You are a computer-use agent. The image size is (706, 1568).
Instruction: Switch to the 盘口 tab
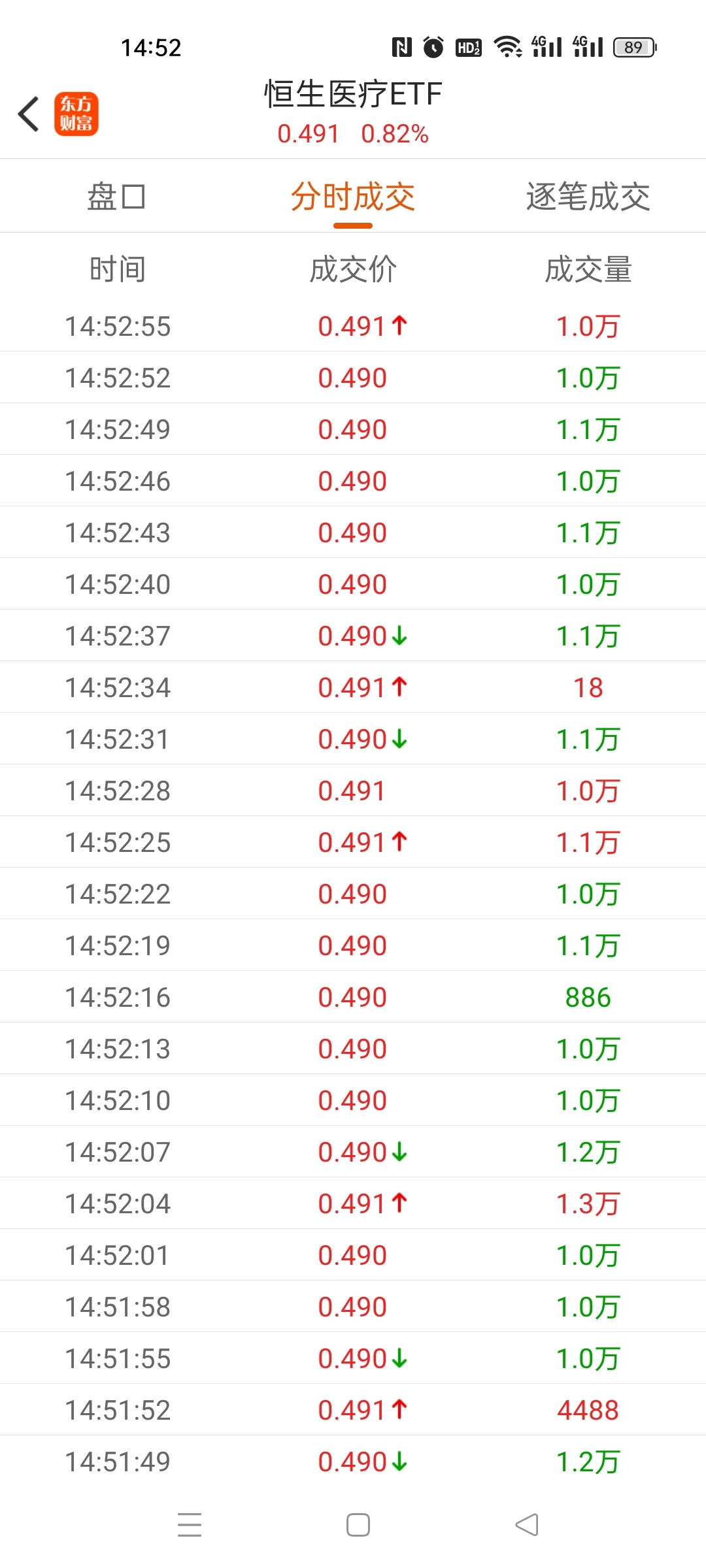pos(117,197)
